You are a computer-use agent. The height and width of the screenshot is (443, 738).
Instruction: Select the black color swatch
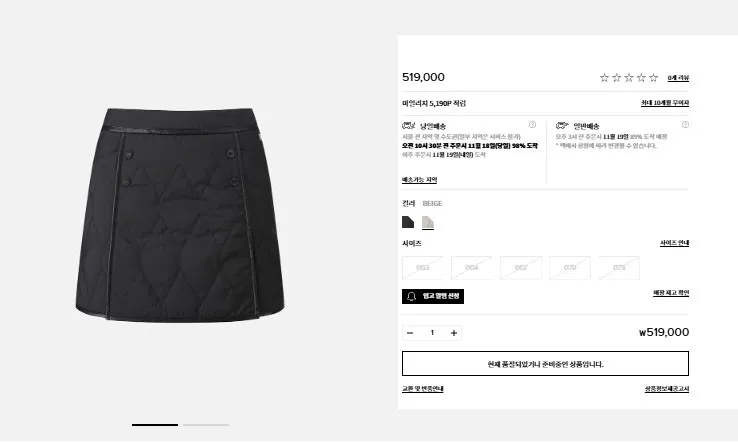(408, 222)
